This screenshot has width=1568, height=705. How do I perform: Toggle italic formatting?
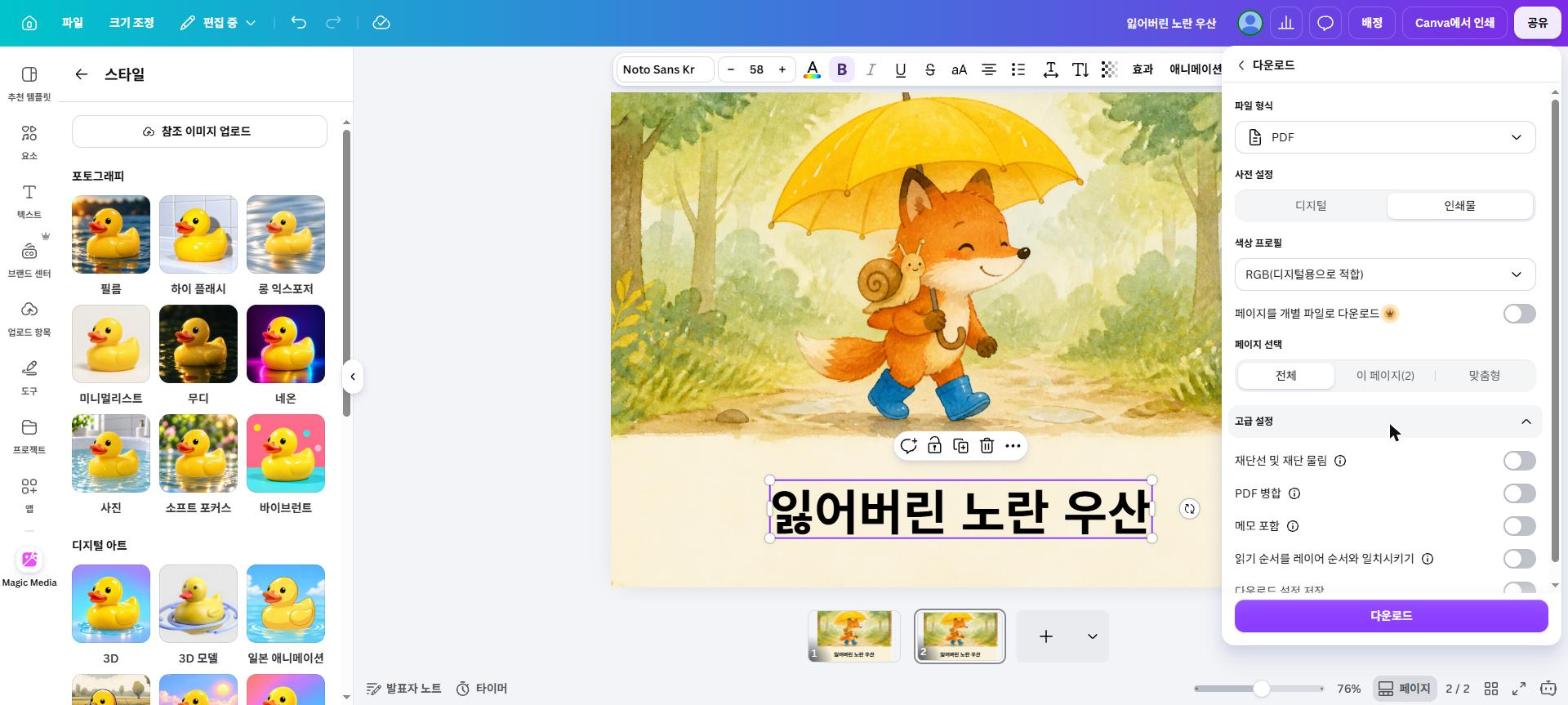point(871,69)
